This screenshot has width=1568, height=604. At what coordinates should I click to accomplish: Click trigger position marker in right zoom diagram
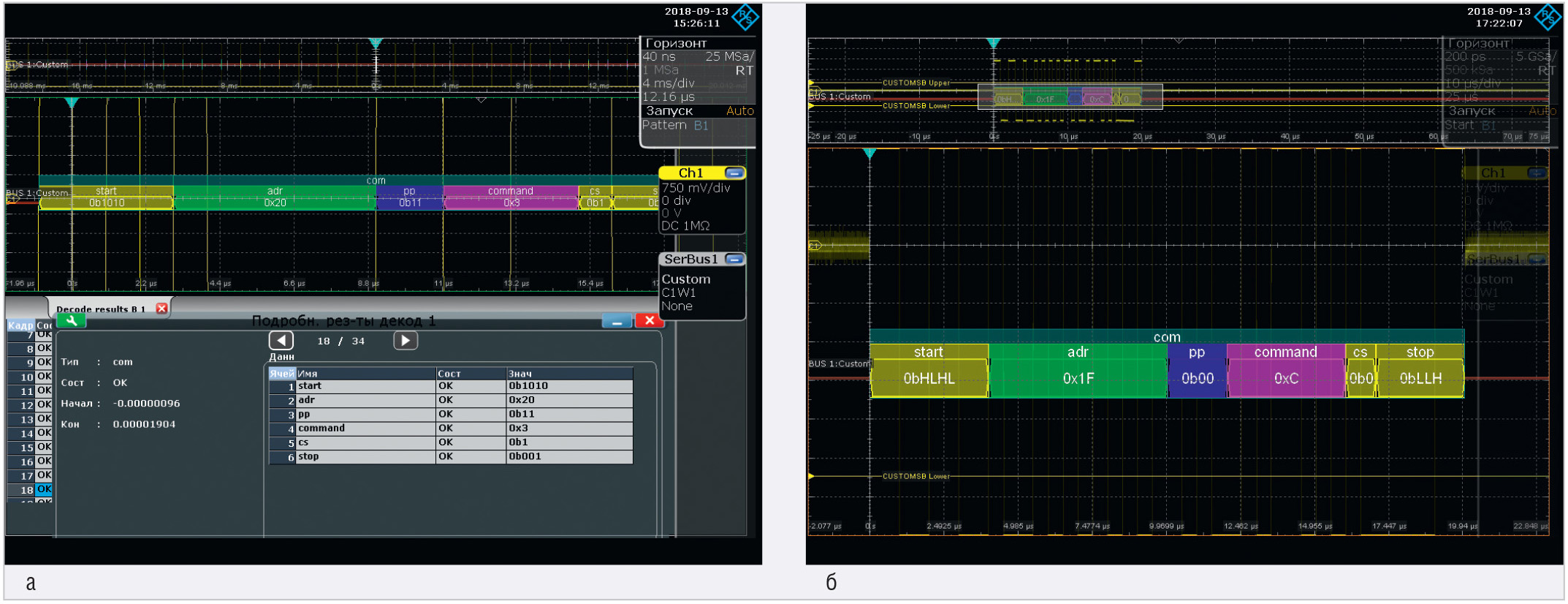869,154
